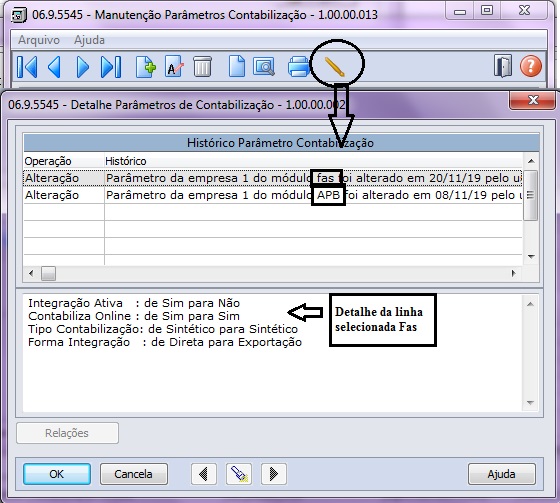Go to first record in toolbar
This screenshot has height=503, width=560.
(27, 67)
